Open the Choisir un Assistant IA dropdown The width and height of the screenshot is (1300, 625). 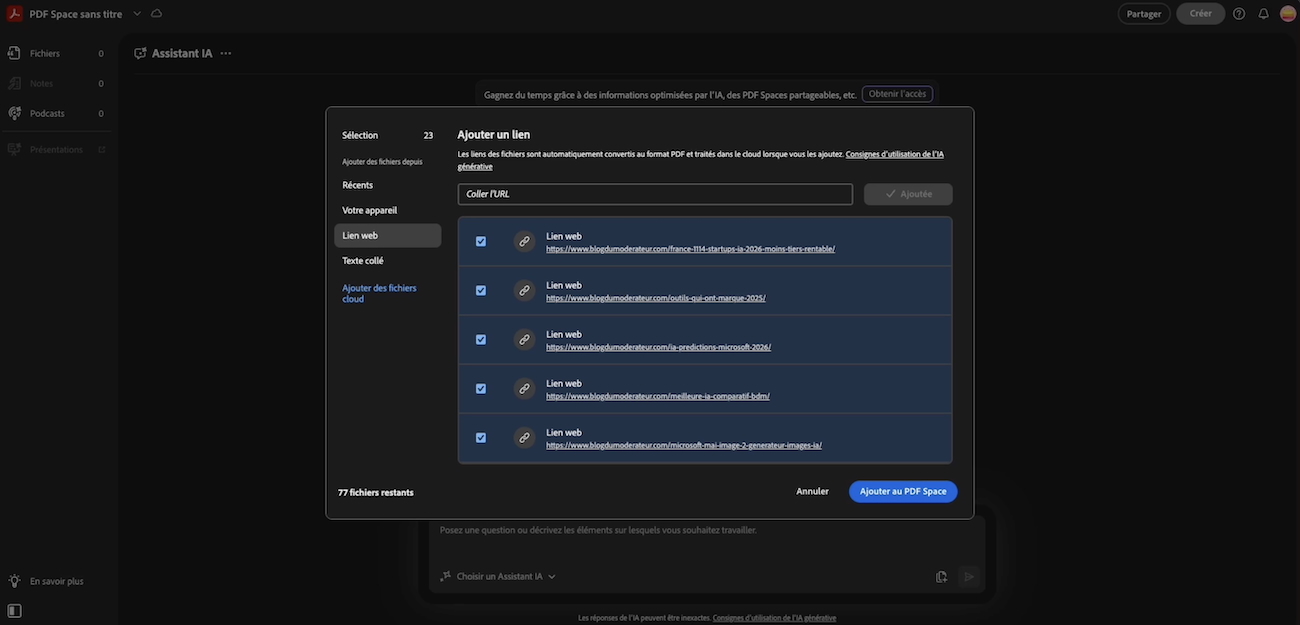(x=497, y=576)
